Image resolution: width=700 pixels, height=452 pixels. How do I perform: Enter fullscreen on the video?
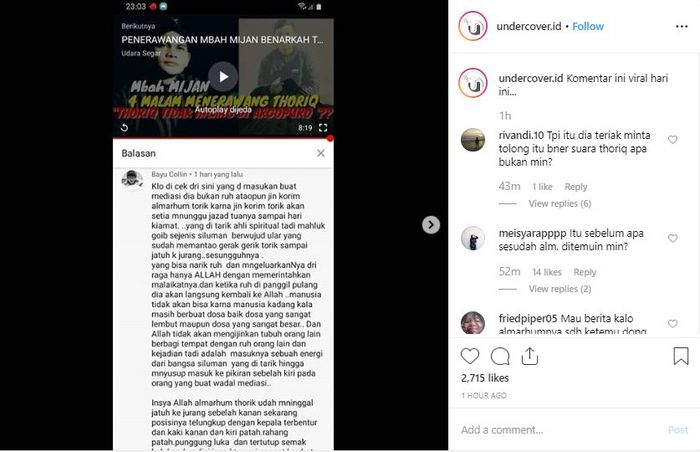323,128
